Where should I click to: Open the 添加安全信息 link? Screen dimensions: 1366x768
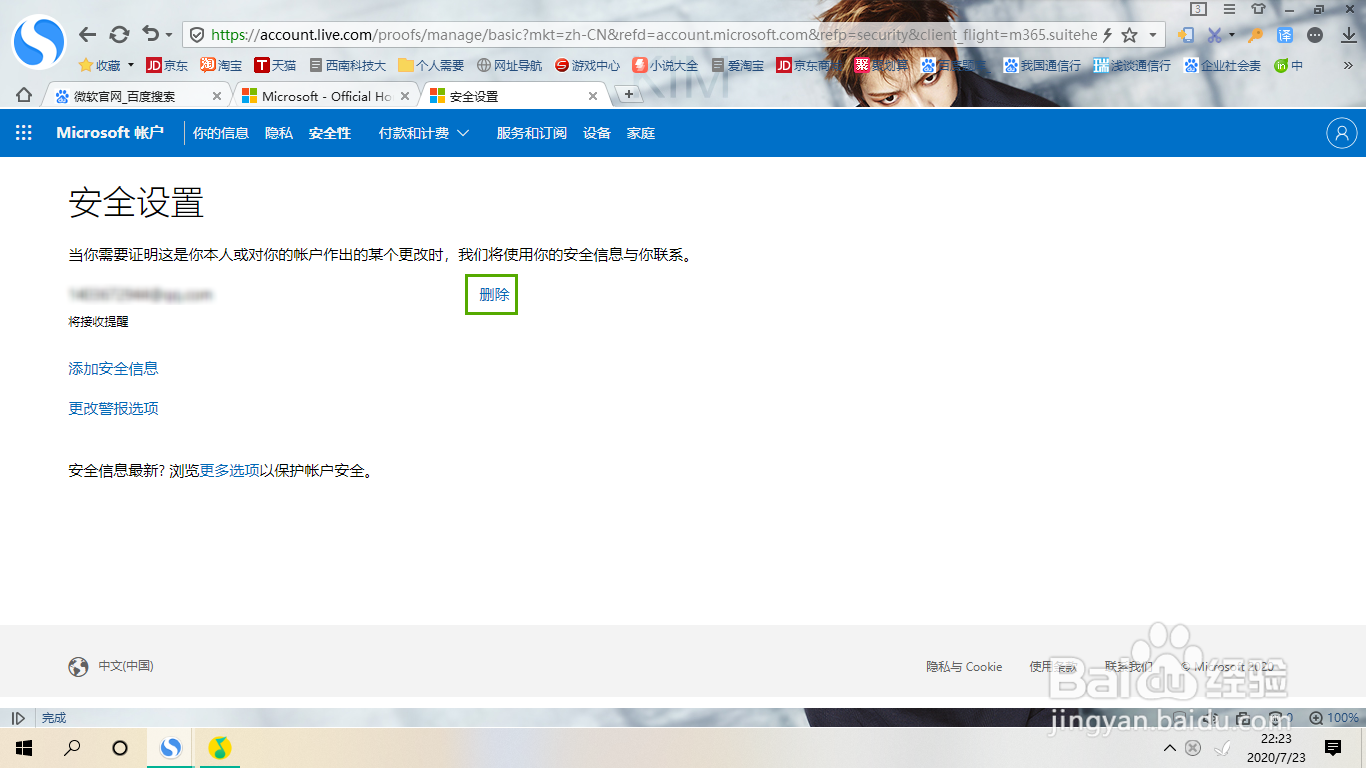click(113, 368)
